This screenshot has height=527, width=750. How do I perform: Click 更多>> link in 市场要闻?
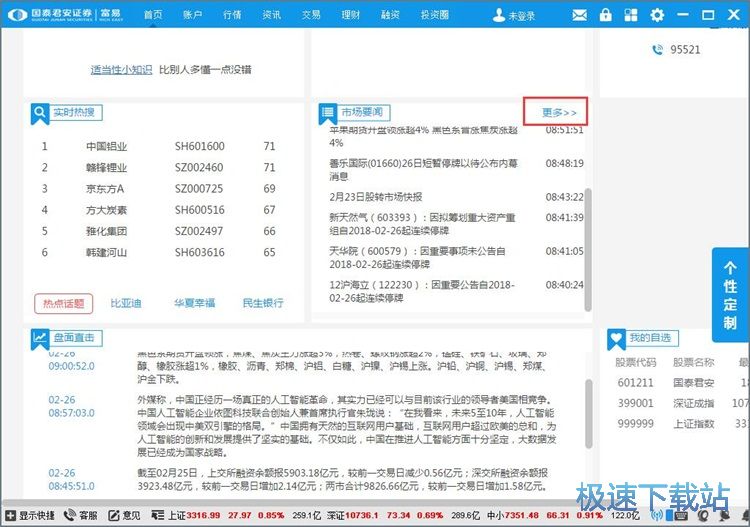559,113
